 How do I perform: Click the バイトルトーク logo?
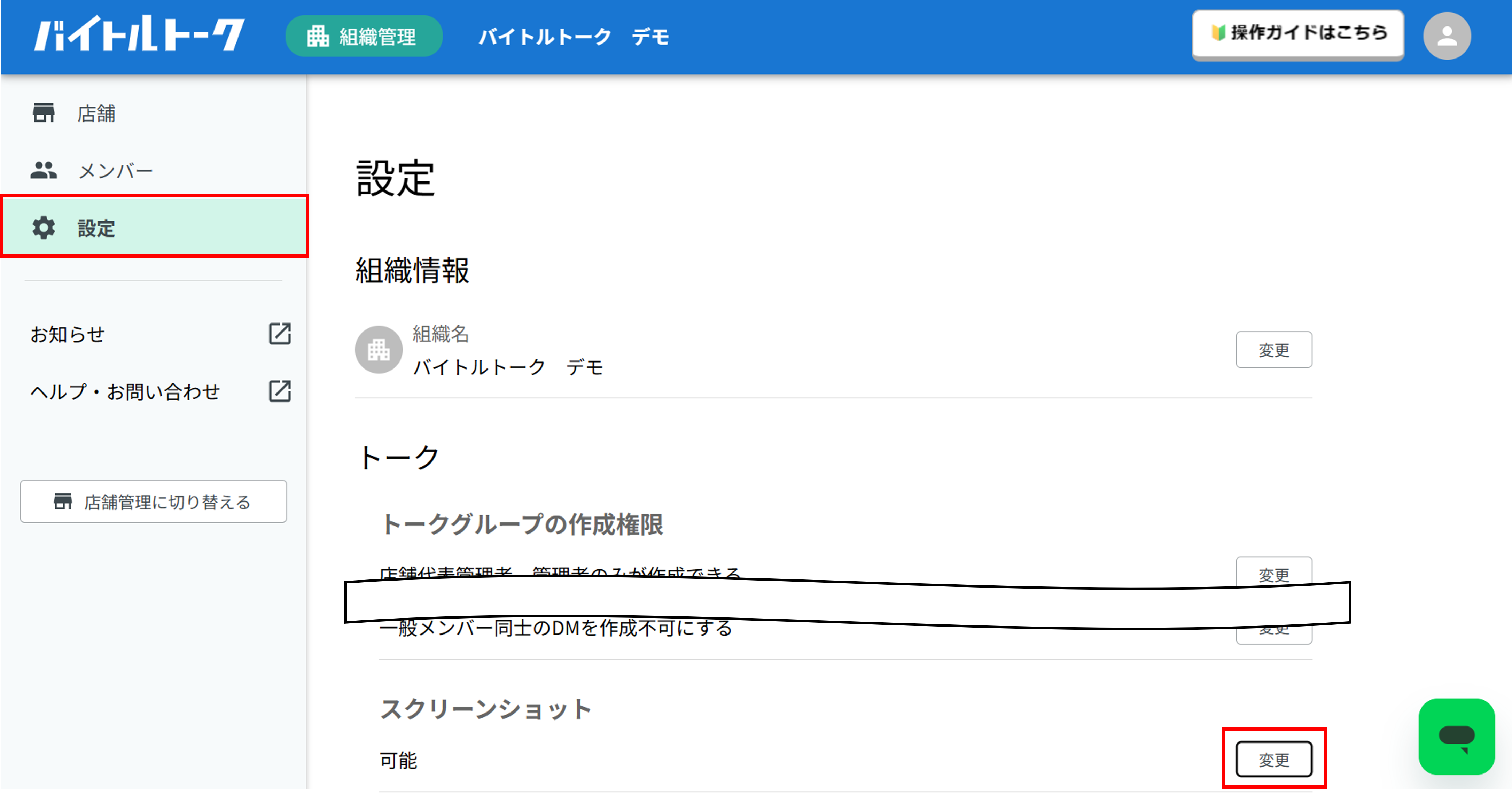tap(140, 34)
